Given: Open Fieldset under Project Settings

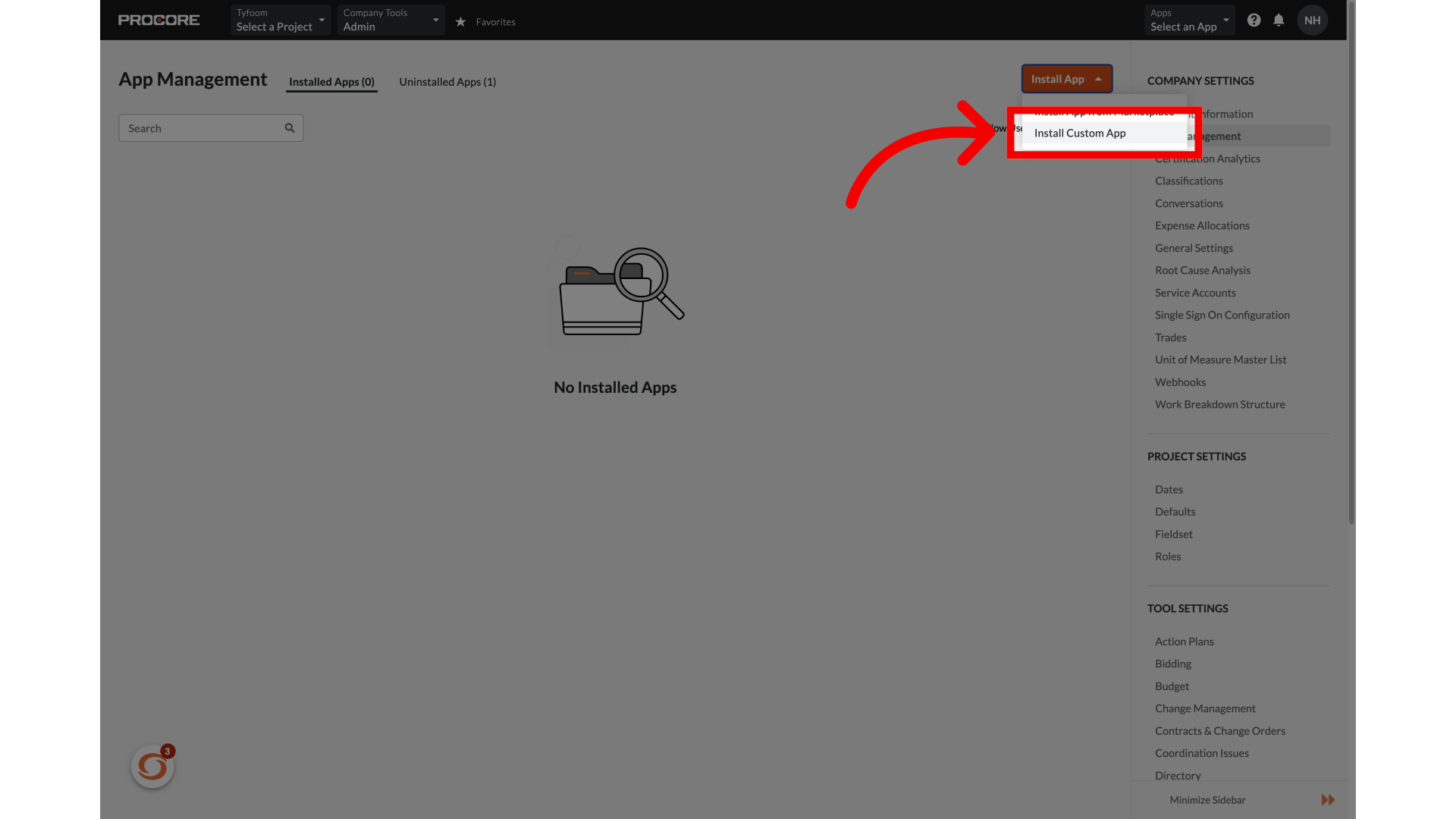Looking at the screenshot, I should tap(1173, 535).
